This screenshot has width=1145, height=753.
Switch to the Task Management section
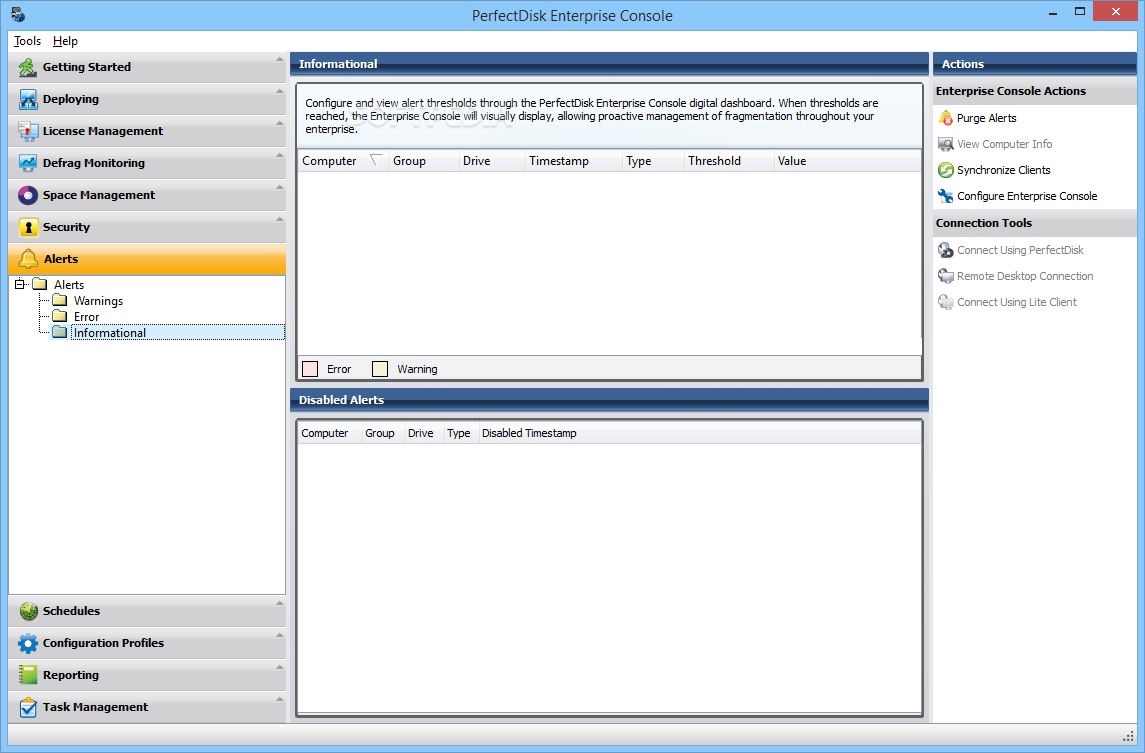coord(147,707)
